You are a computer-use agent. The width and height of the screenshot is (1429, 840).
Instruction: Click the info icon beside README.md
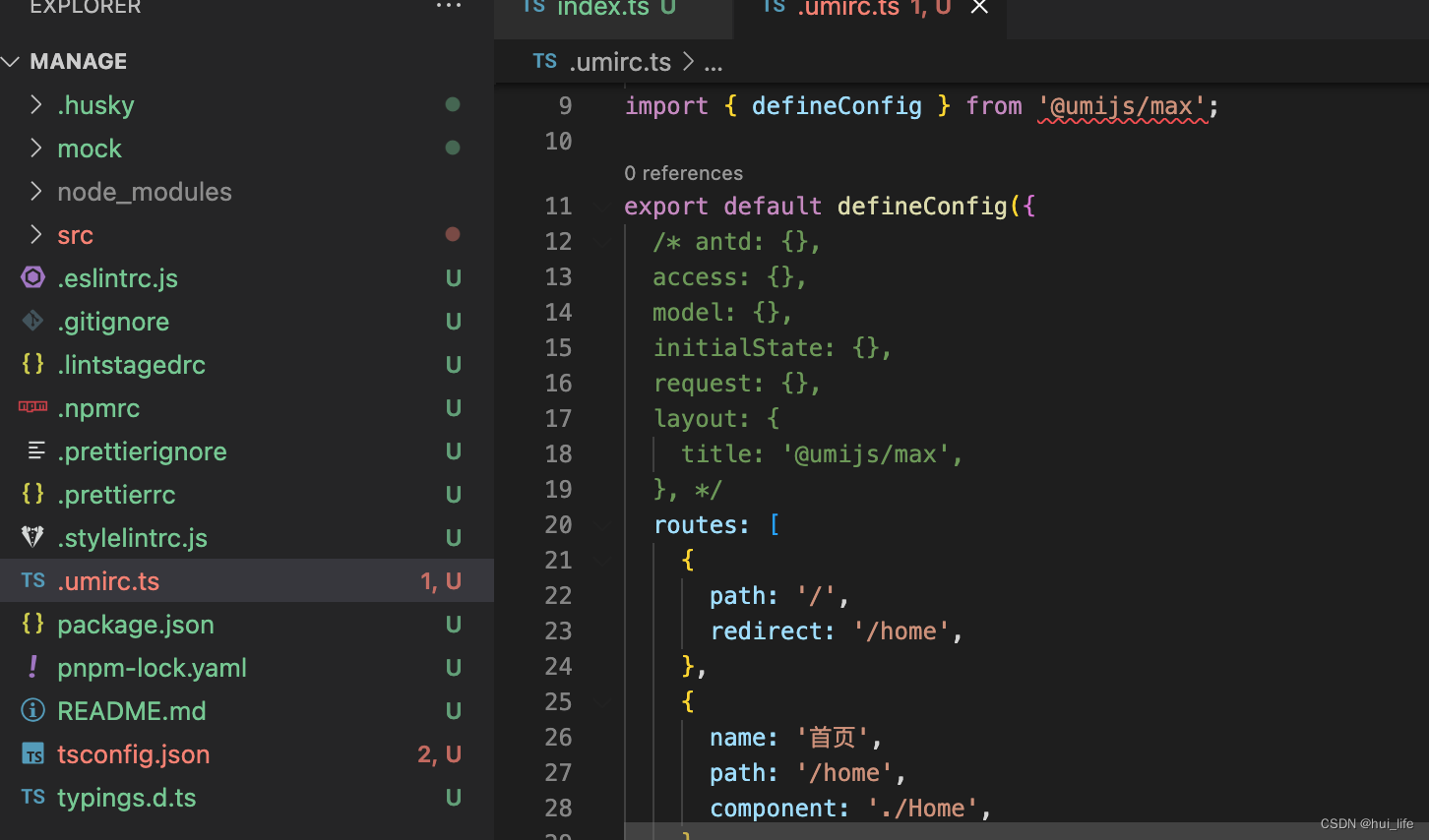tap(32, 710)
